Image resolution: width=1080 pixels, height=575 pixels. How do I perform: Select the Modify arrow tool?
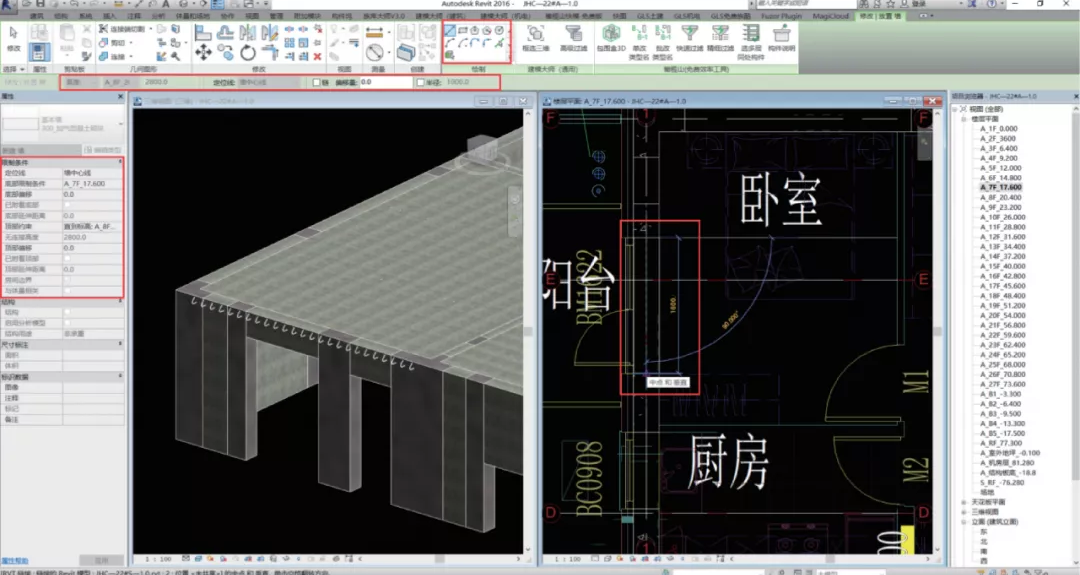tap(13, 35)
